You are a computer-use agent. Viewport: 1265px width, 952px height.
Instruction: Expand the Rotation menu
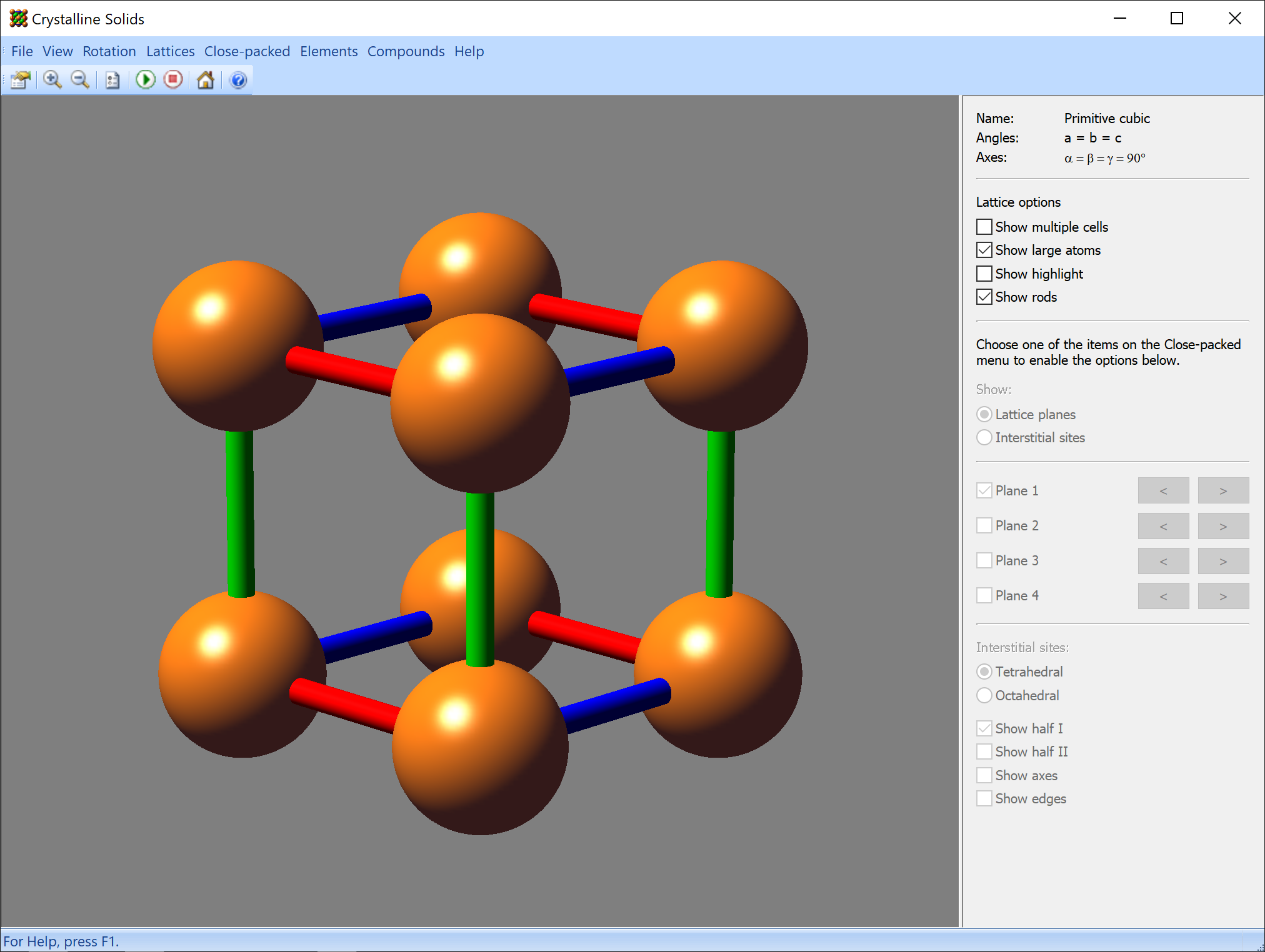(109, 51)
